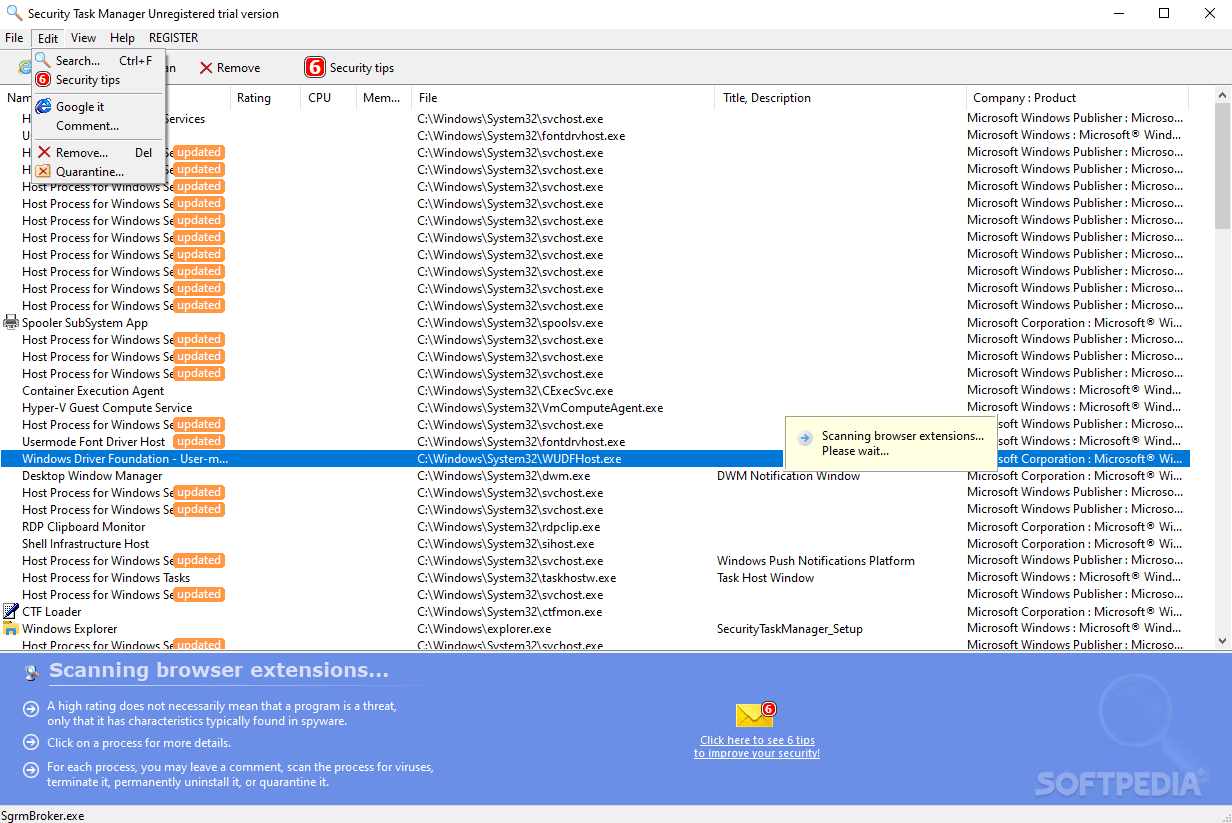Select Remove... in the Edit menu
Image resolution: width=1232 pixels, height=823 pixels.
(x=98, y=152)
